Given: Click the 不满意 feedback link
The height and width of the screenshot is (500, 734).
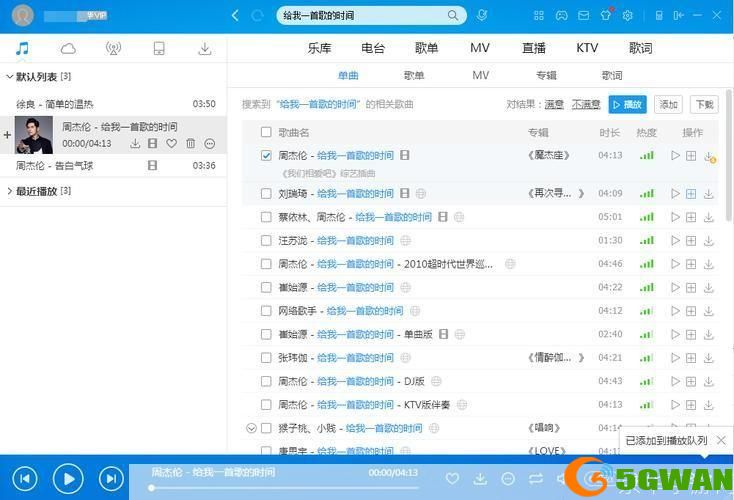Looking at the screenshot, I should (x=586, y=104).
